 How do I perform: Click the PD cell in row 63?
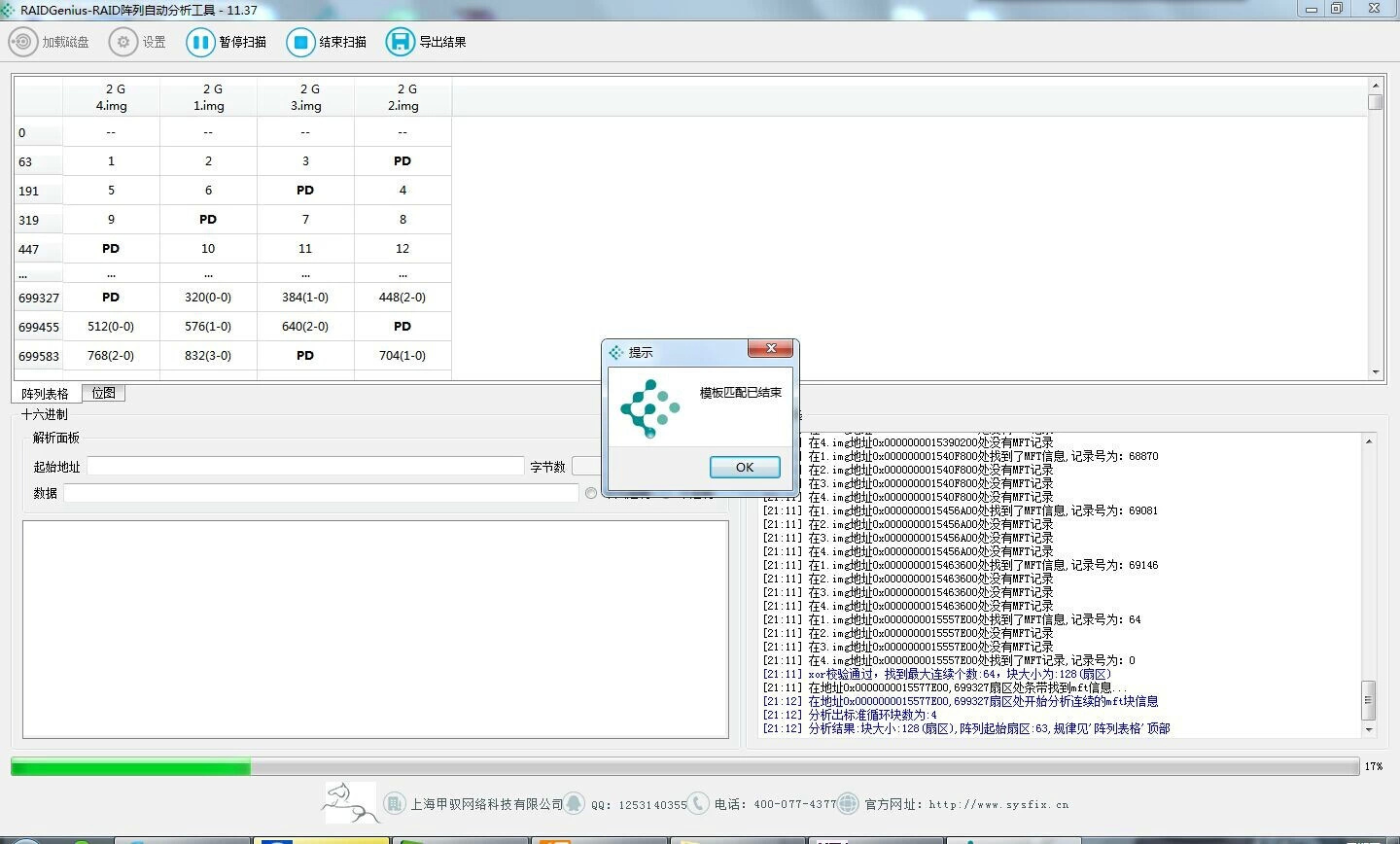(x=402, y=161)
